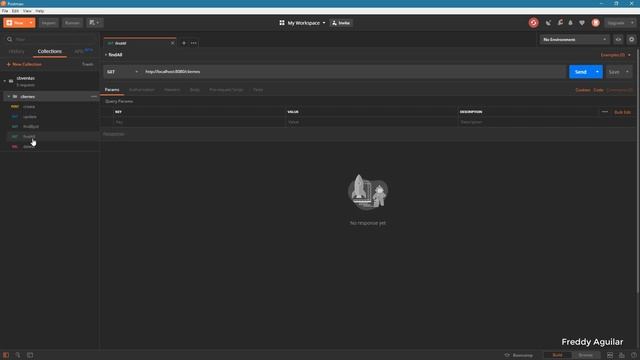
Task: Expand the findAll request name arrow
Action: [106, 55]
